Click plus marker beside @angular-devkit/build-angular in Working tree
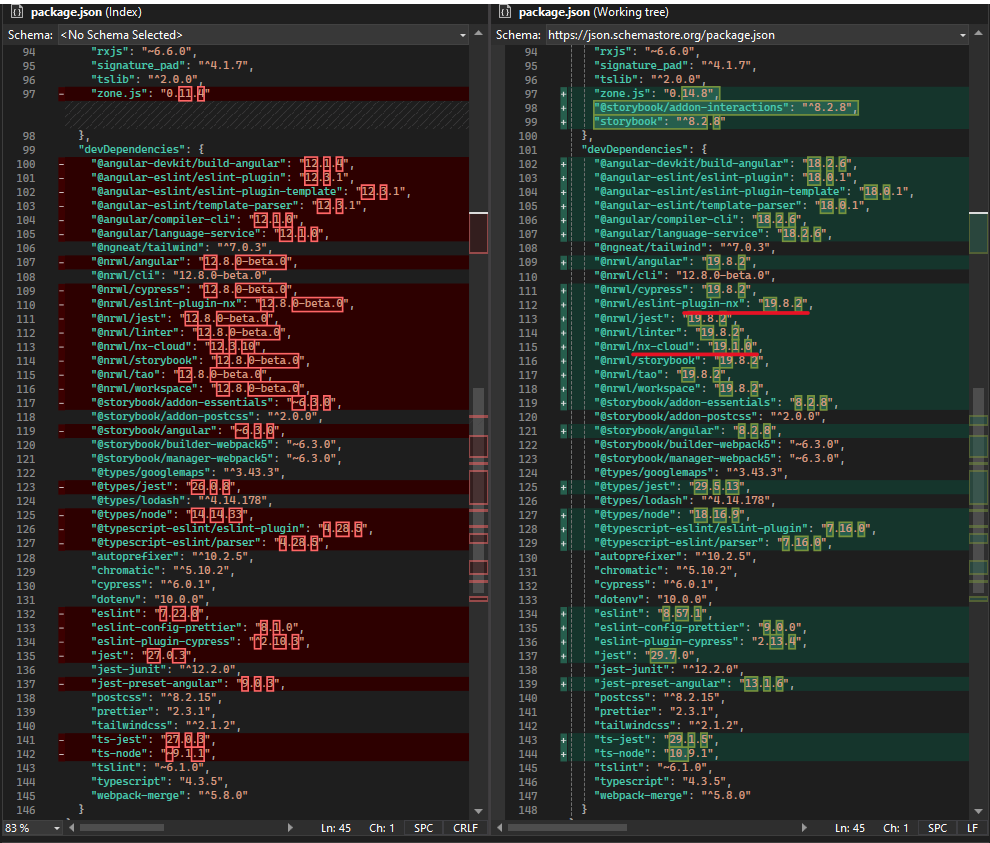Screen dimensions: 990x843 click(563, 164)
